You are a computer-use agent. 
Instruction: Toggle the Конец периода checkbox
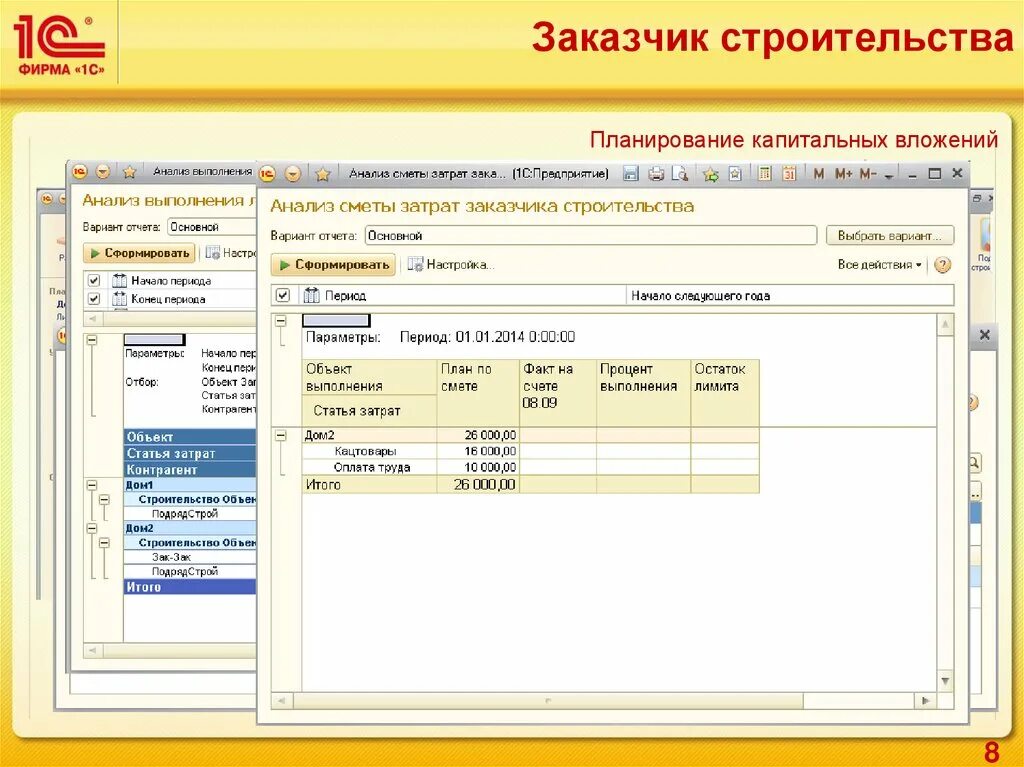tap(94, 299)
